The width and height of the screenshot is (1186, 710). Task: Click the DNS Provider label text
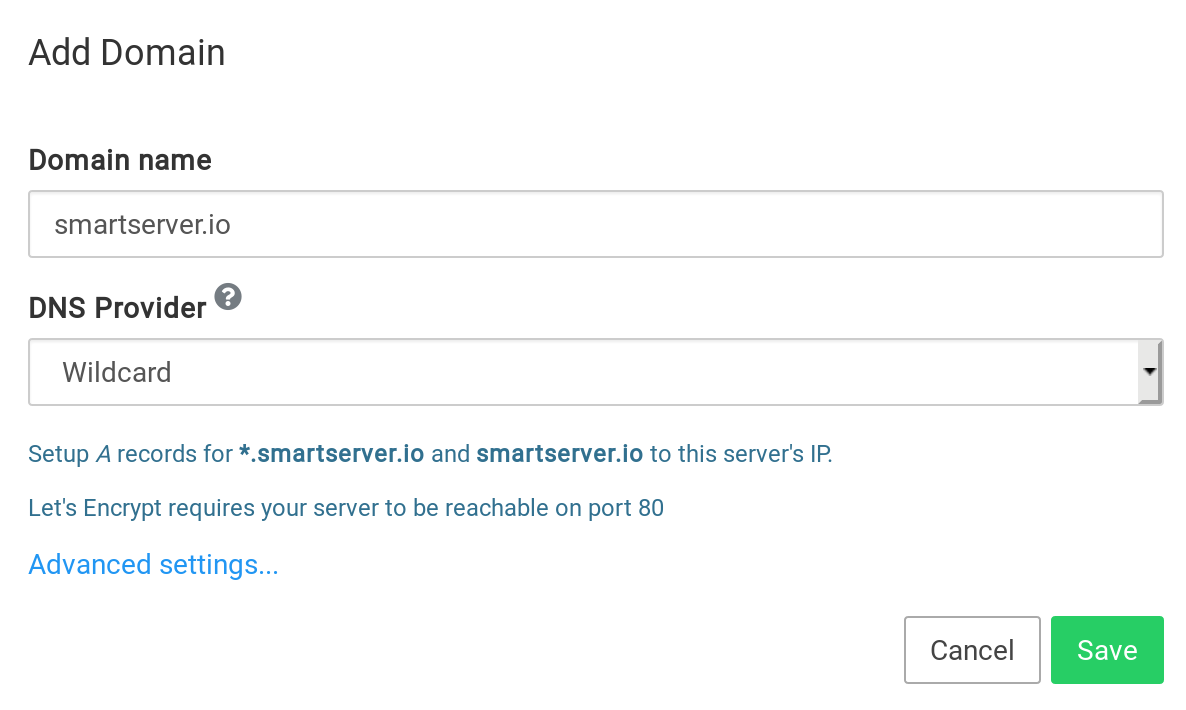coord(117,308)
